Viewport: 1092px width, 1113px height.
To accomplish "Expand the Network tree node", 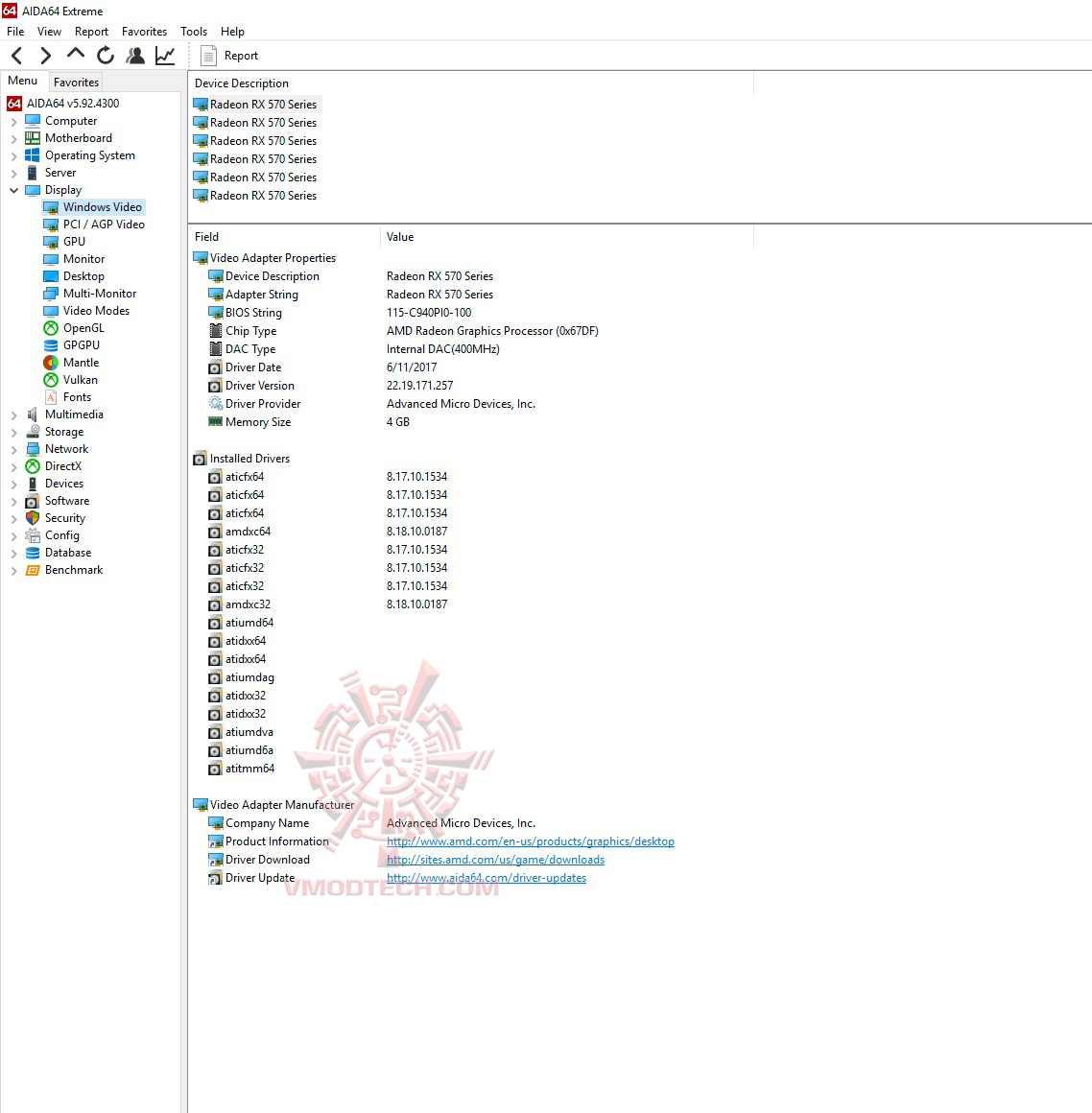I will coord(13,449).
